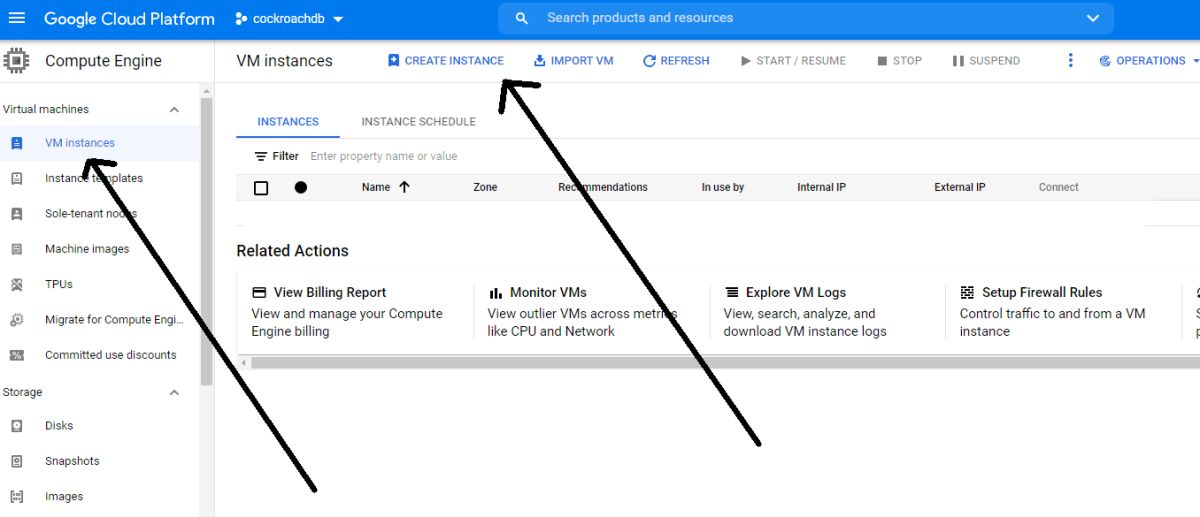
Task: Click the Suspend button
Action: [986, 60]
